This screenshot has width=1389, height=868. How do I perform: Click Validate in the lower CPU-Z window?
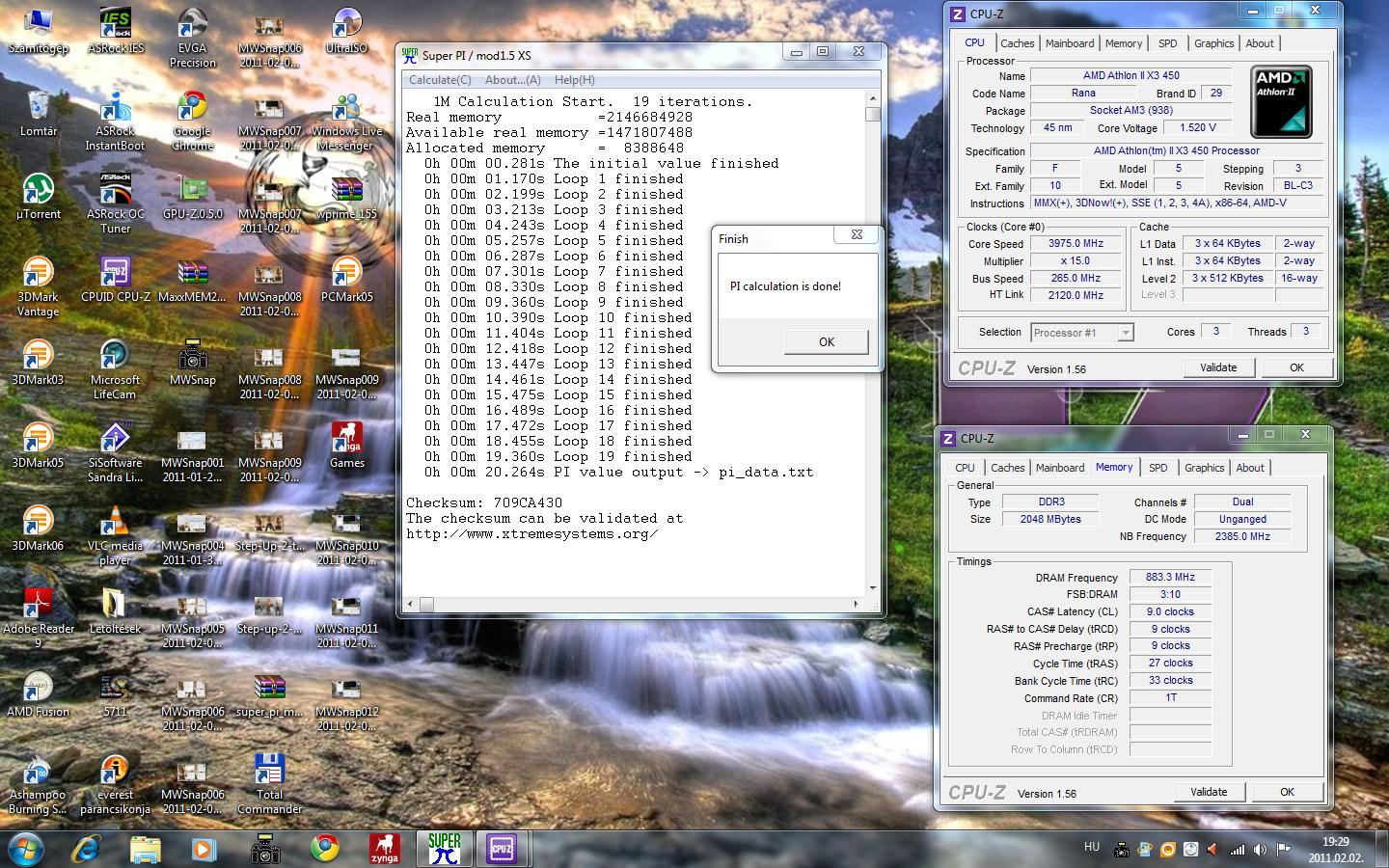1209,792
